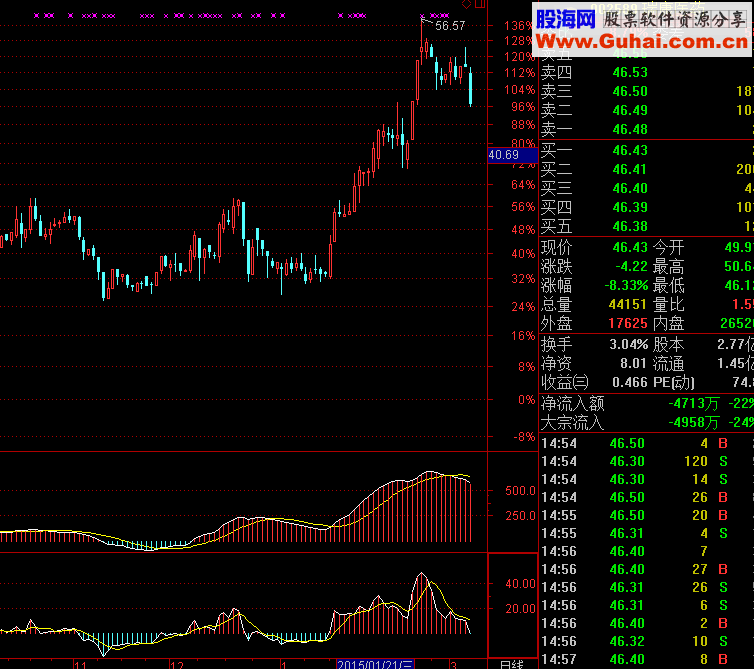Click the month 11 marker on time axis
The height and width of the screenshot is (669, 754).
coord(80,665)
